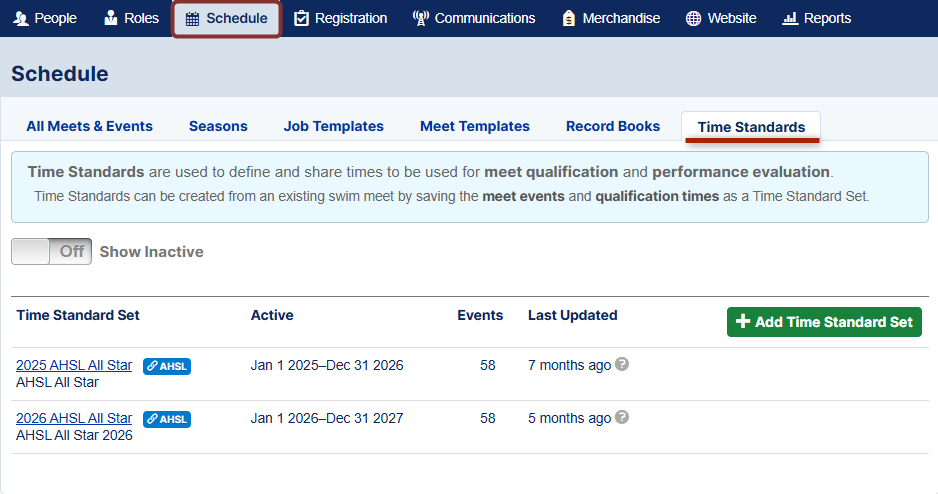Click the Time Standard Set column header
The height and width of the screenshot is (494, 938).
pyautogui.click(x=78, y=315)
